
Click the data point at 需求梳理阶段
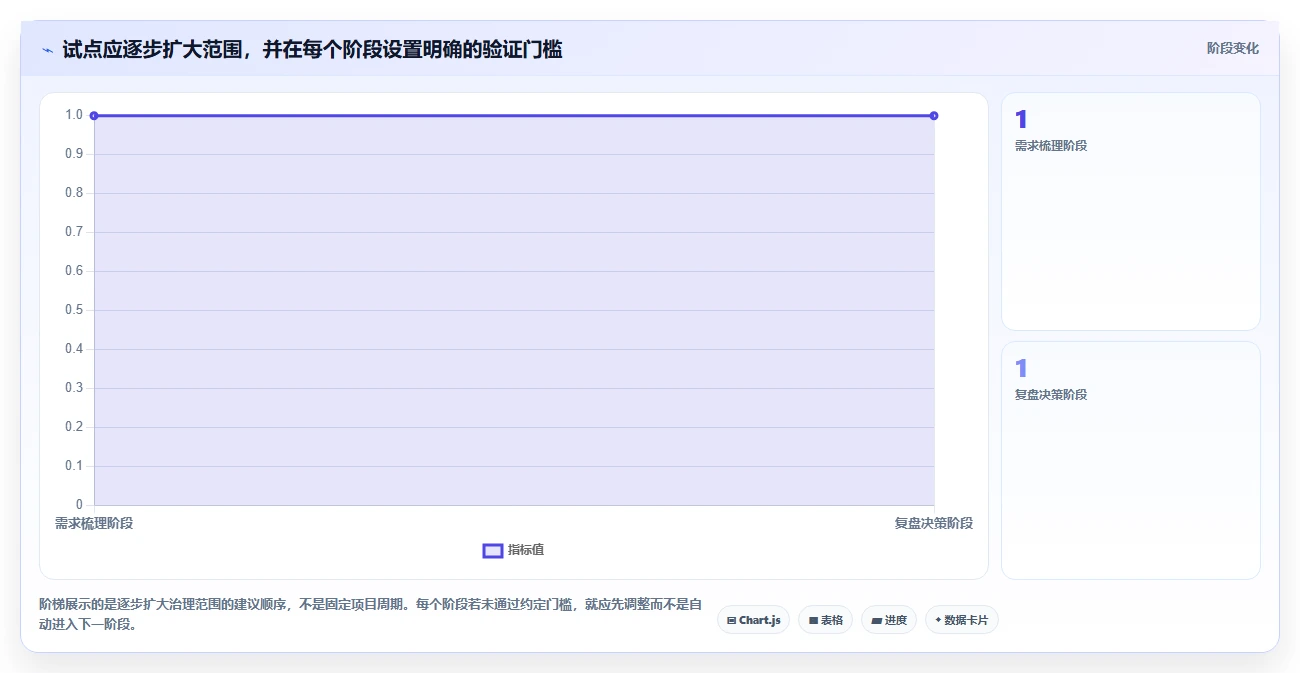pos(94,116)
